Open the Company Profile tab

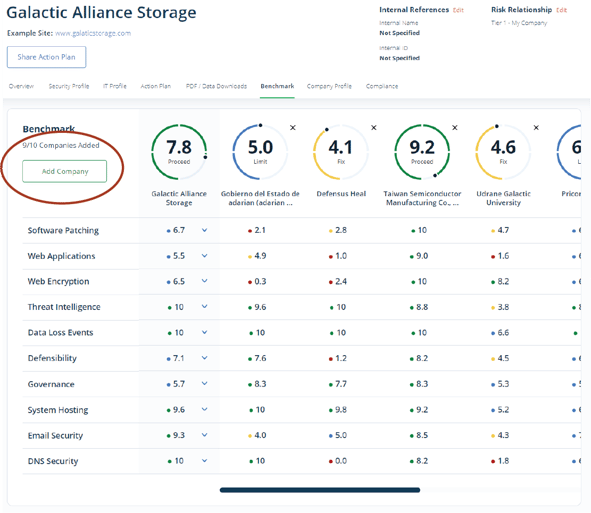(329, 86)
